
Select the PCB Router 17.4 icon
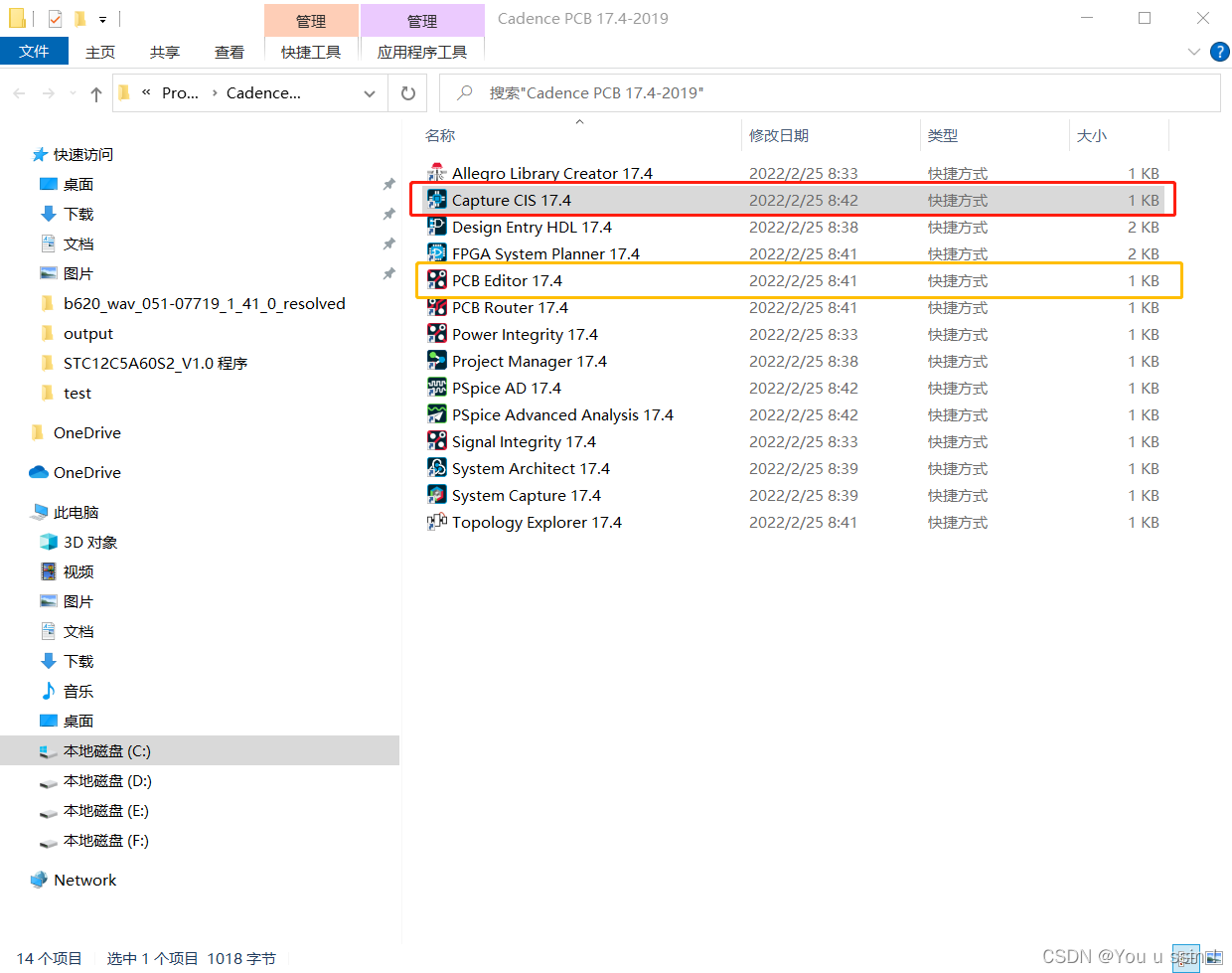436,307
